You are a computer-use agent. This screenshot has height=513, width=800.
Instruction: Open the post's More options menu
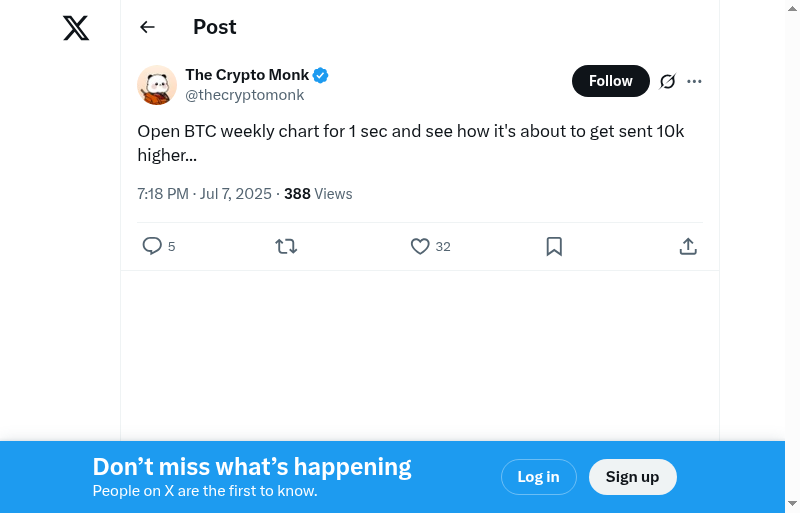coord(695,81)
